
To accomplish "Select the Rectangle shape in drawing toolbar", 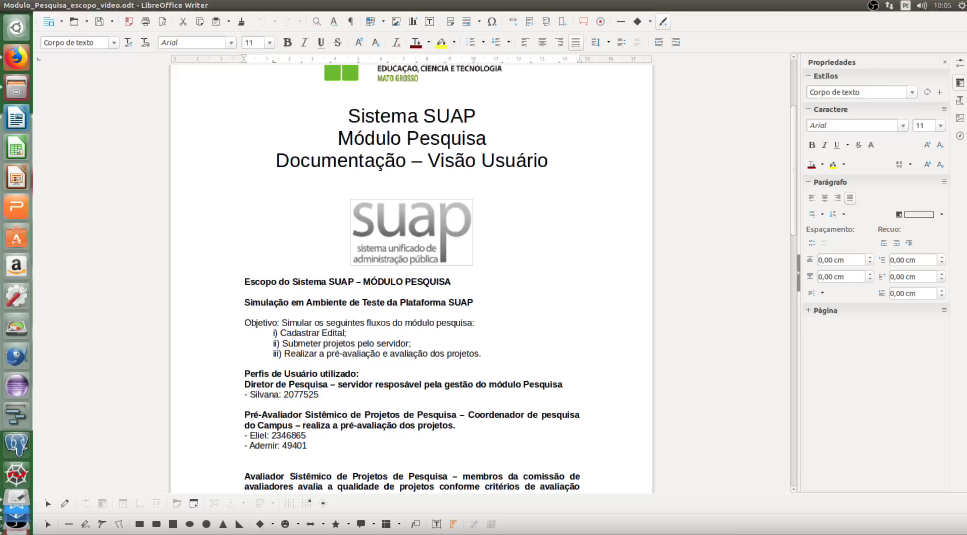I will click(x=140, y=525).
